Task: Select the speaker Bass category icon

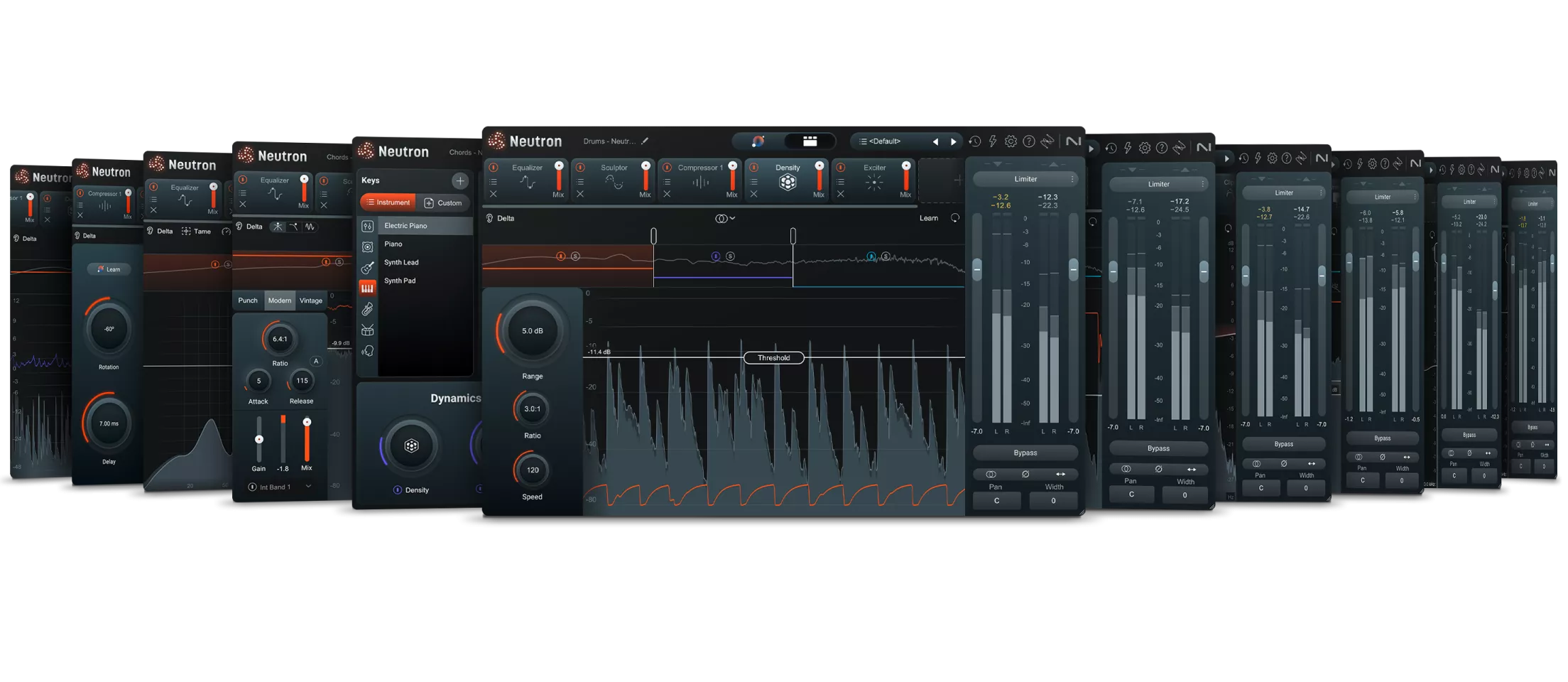Action: tap(367, 247)
